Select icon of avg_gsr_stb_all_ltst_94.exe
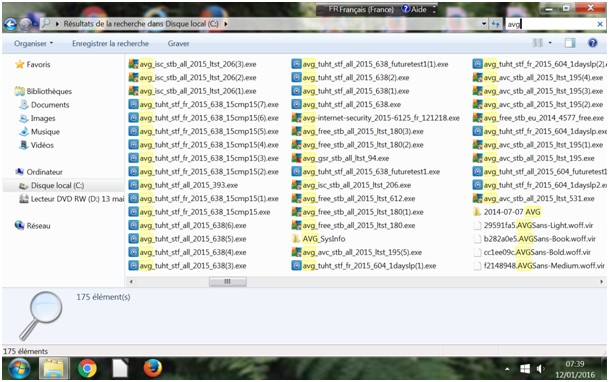 pos(297,158)
